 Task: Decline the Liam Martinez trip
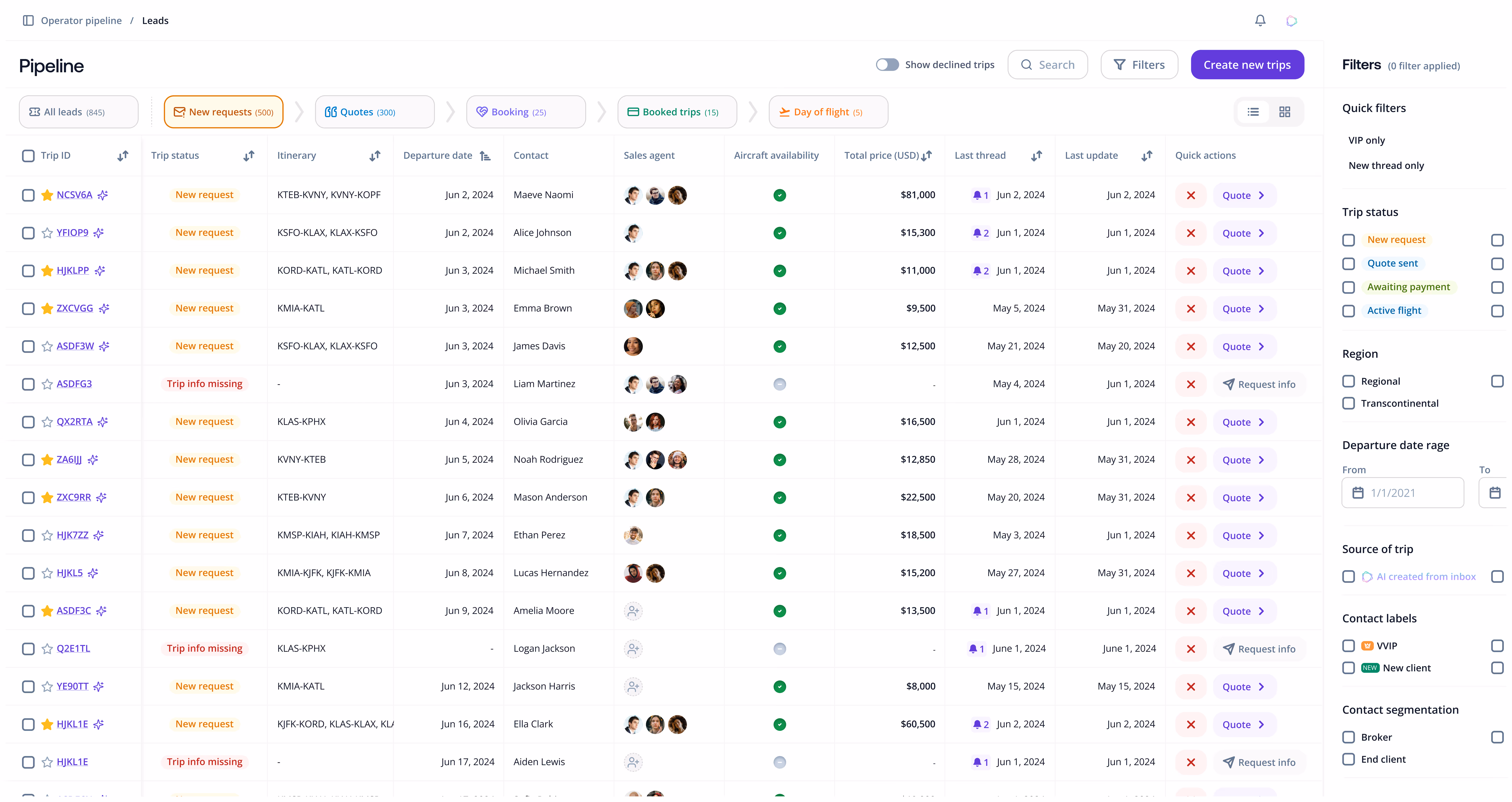pyautogui.click(x=1191, y=384)
